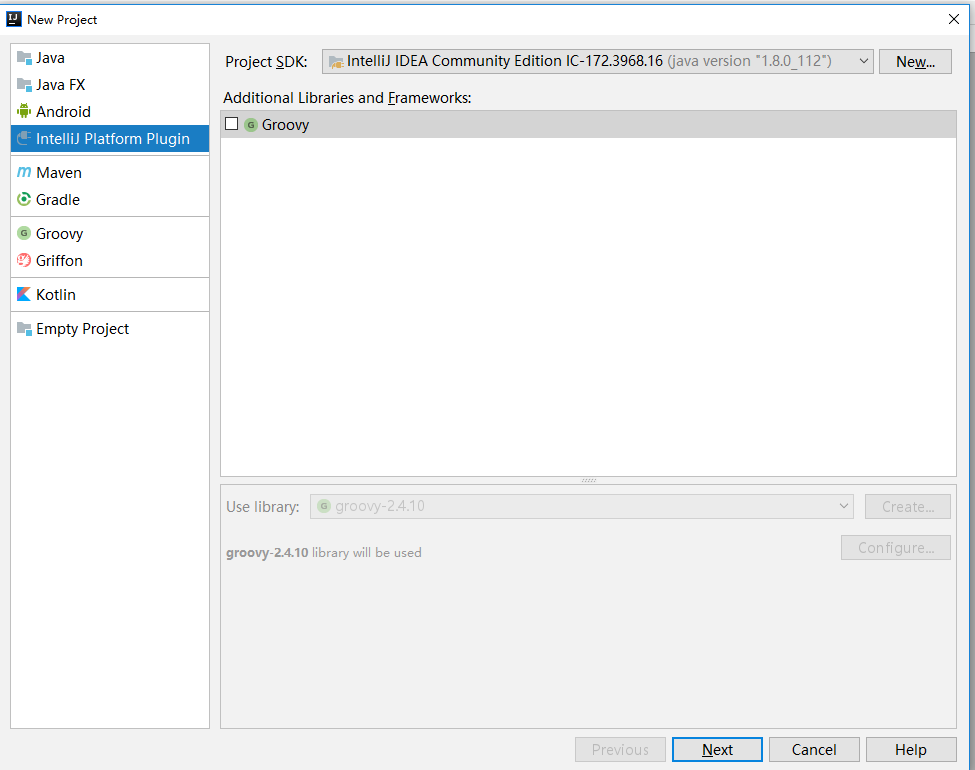This screenshot has width=975, height=770.
Task: Click the Previous button
Action: coord(620,749)
